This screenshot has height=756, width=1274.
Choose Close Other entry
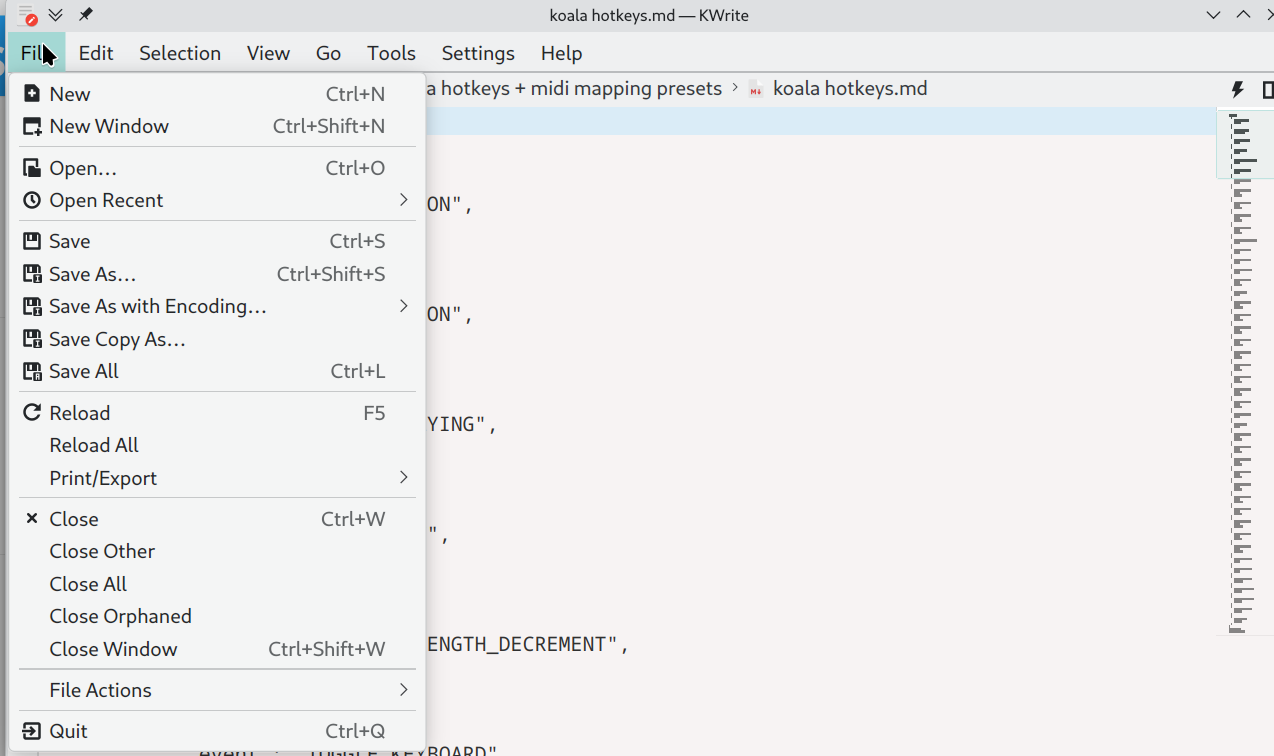click(x=217, y=551)
